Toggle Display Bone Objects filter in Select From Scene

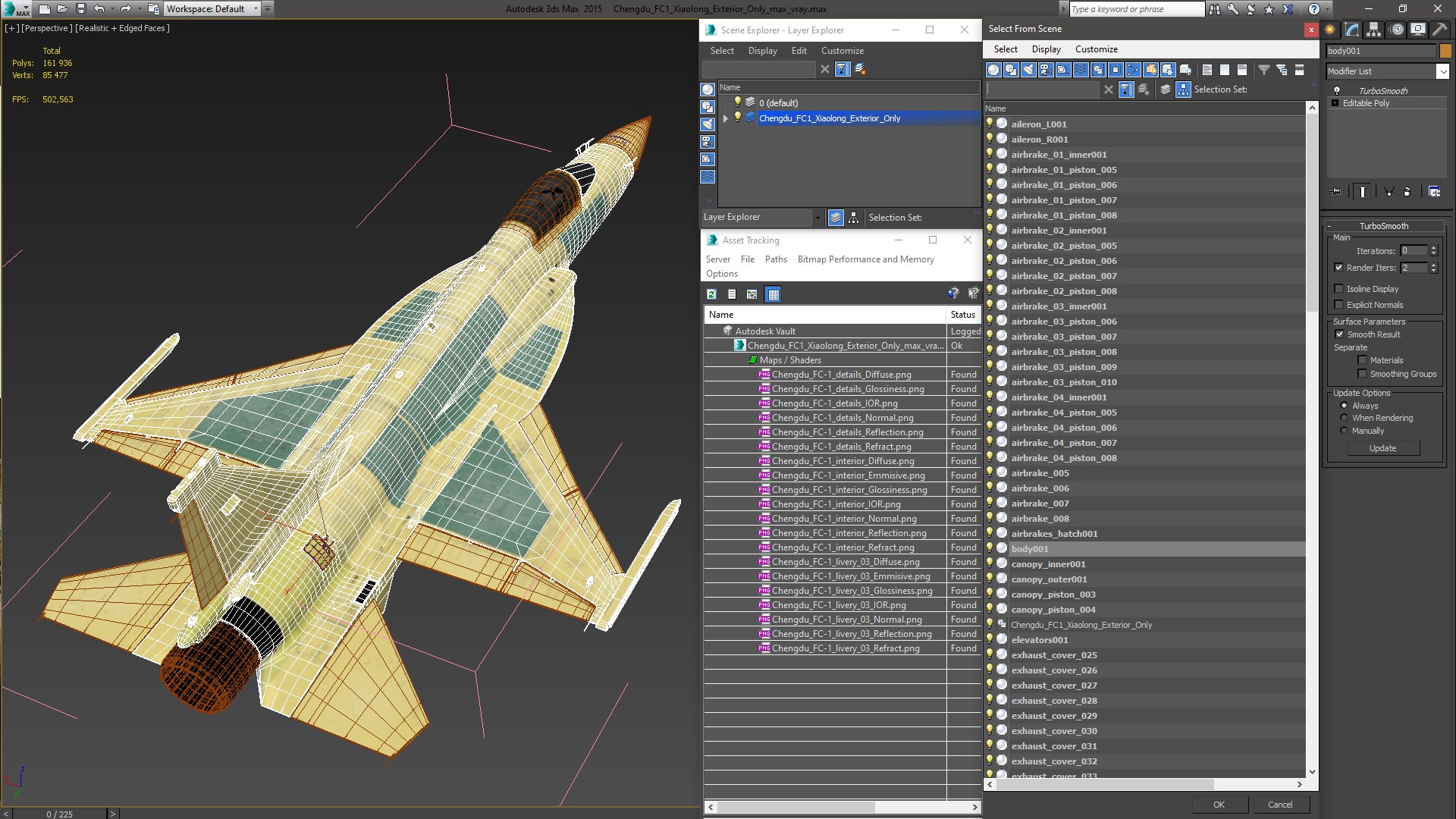pyautogui.click(x=1133, y=70)
